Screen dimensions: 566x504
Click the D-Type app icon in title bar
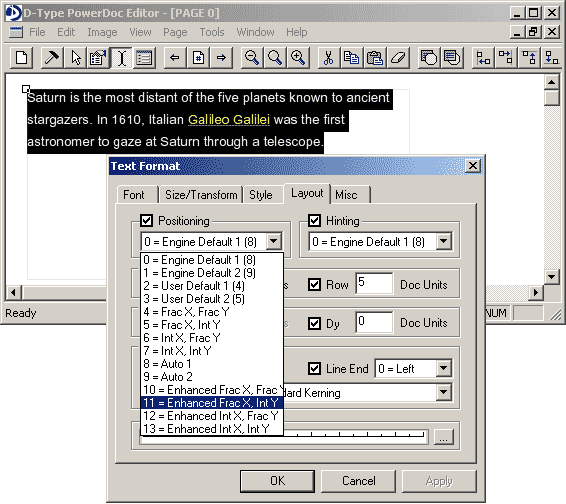14,13
